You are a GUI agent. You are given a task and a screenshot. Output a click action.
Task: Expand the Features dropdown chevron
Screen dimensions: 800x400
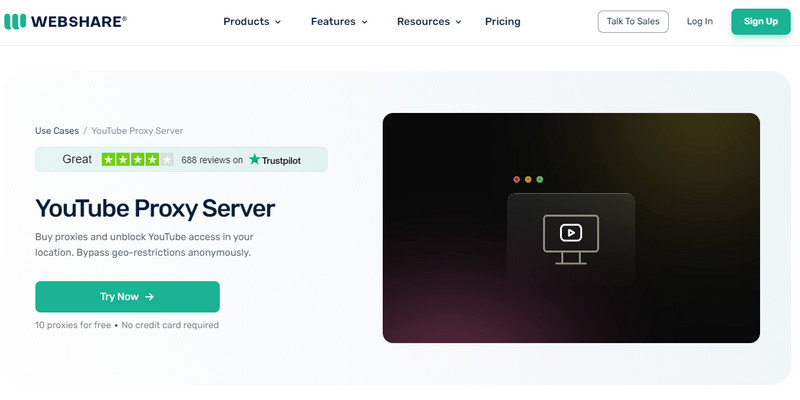coord(365,22)
